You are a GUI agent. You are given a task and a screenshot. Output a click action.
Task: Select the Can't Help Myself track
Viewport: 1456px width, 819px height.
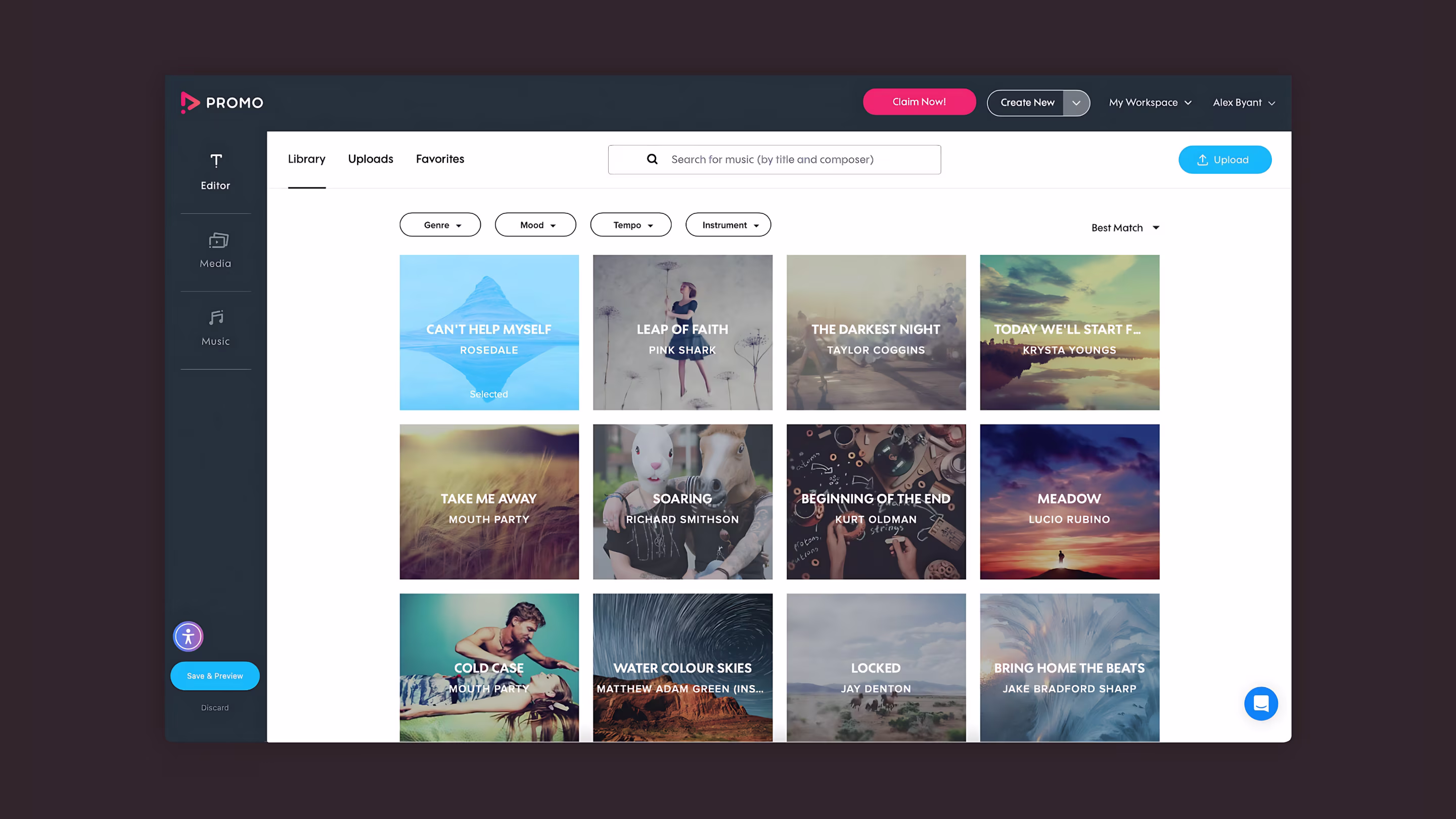pyautogui.click(x=489, y=332)
